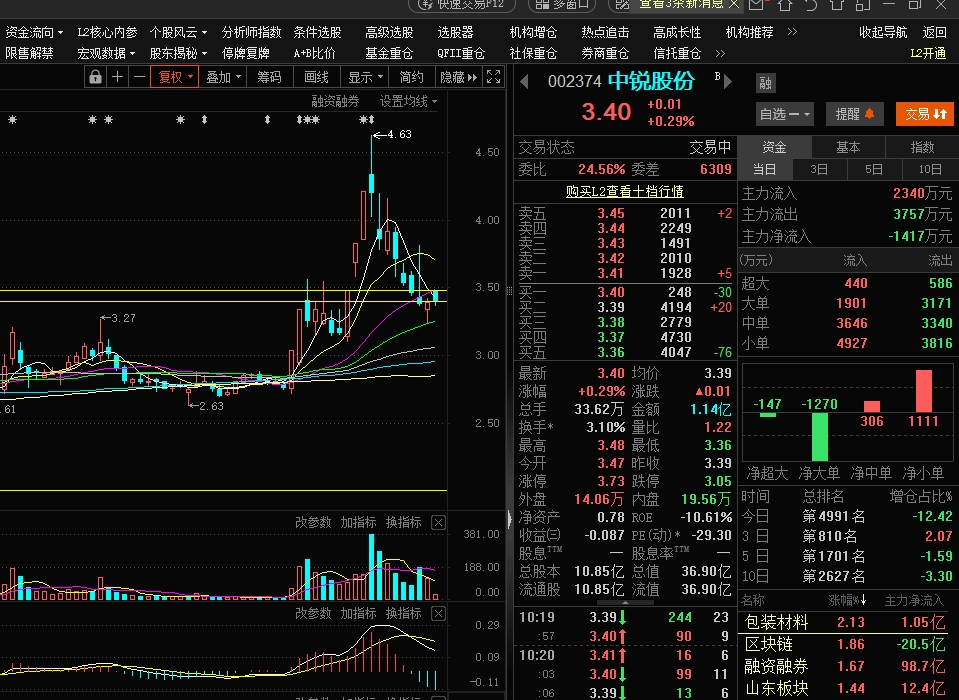Select the 5日 period option
The height and width of the screenshot is (700, 959).
874,169
